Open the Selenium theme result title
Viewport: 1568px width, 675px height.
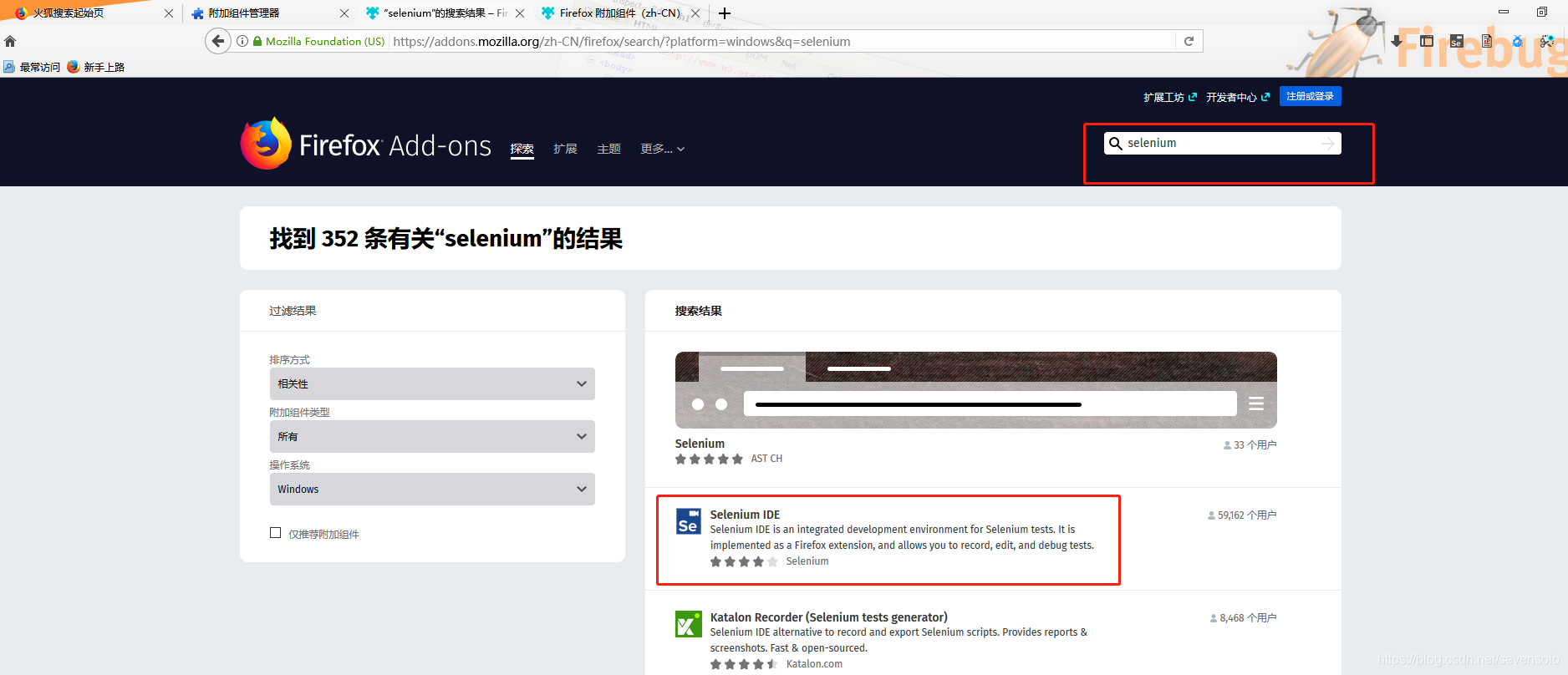(700, 444)
